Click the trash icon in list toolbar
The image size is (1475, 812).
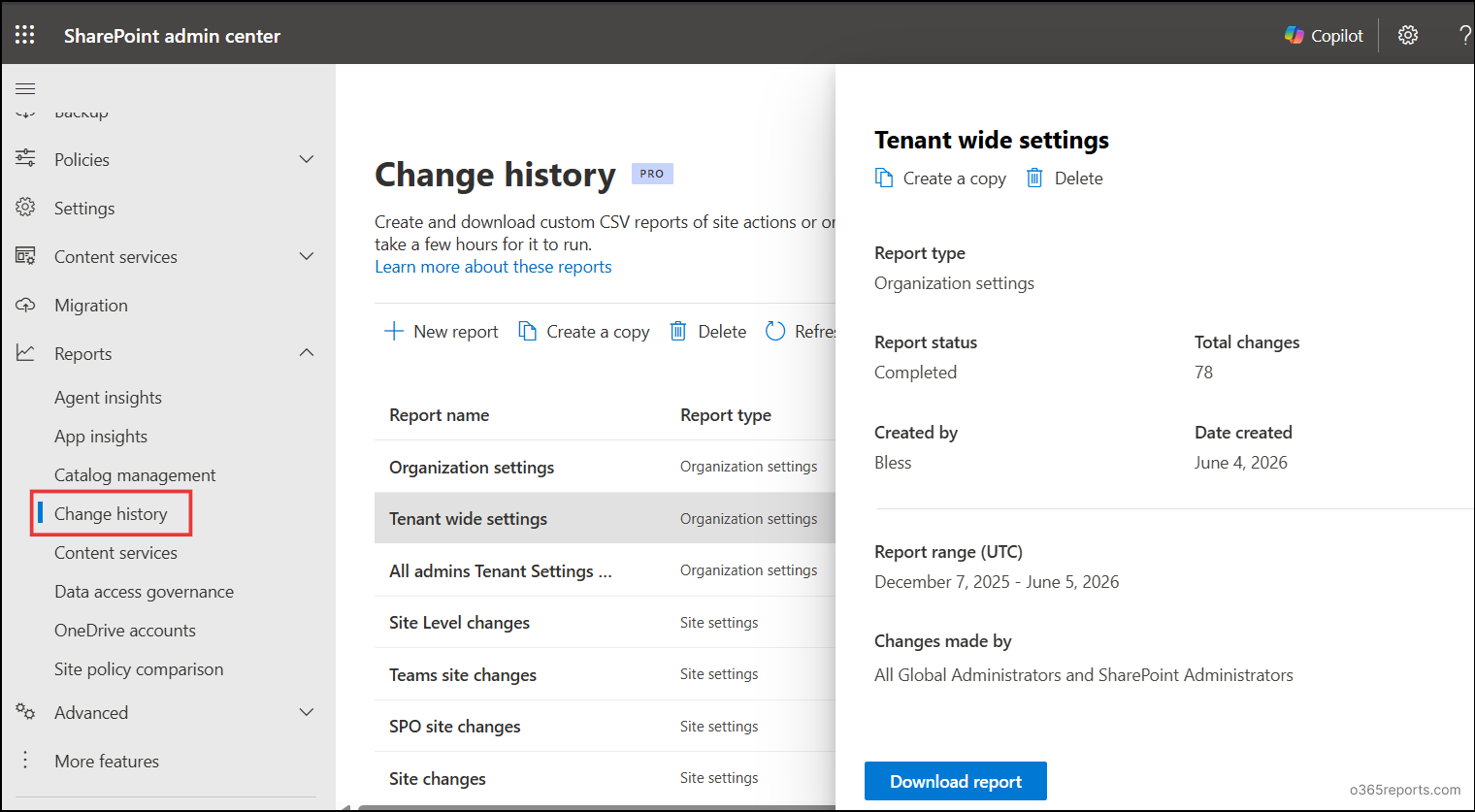[x=678, y=331]
